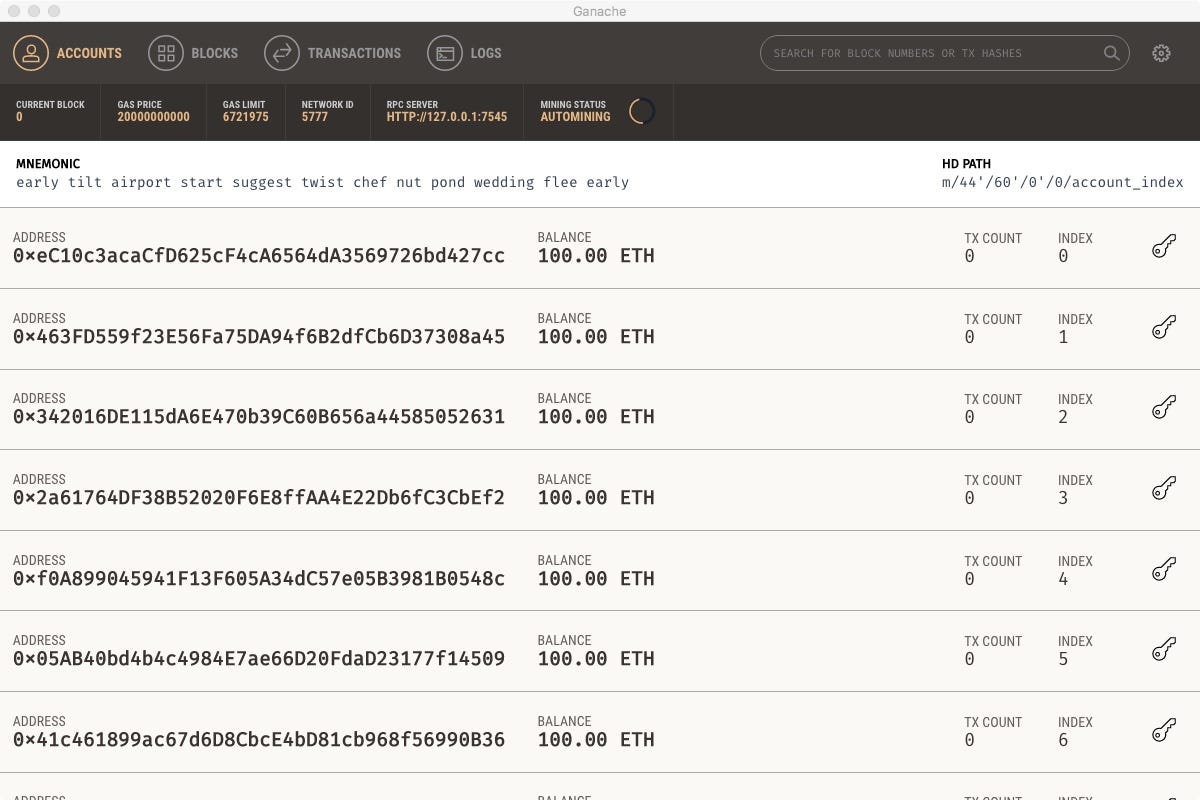Click the search magnifier icon

click(1111, 53)
